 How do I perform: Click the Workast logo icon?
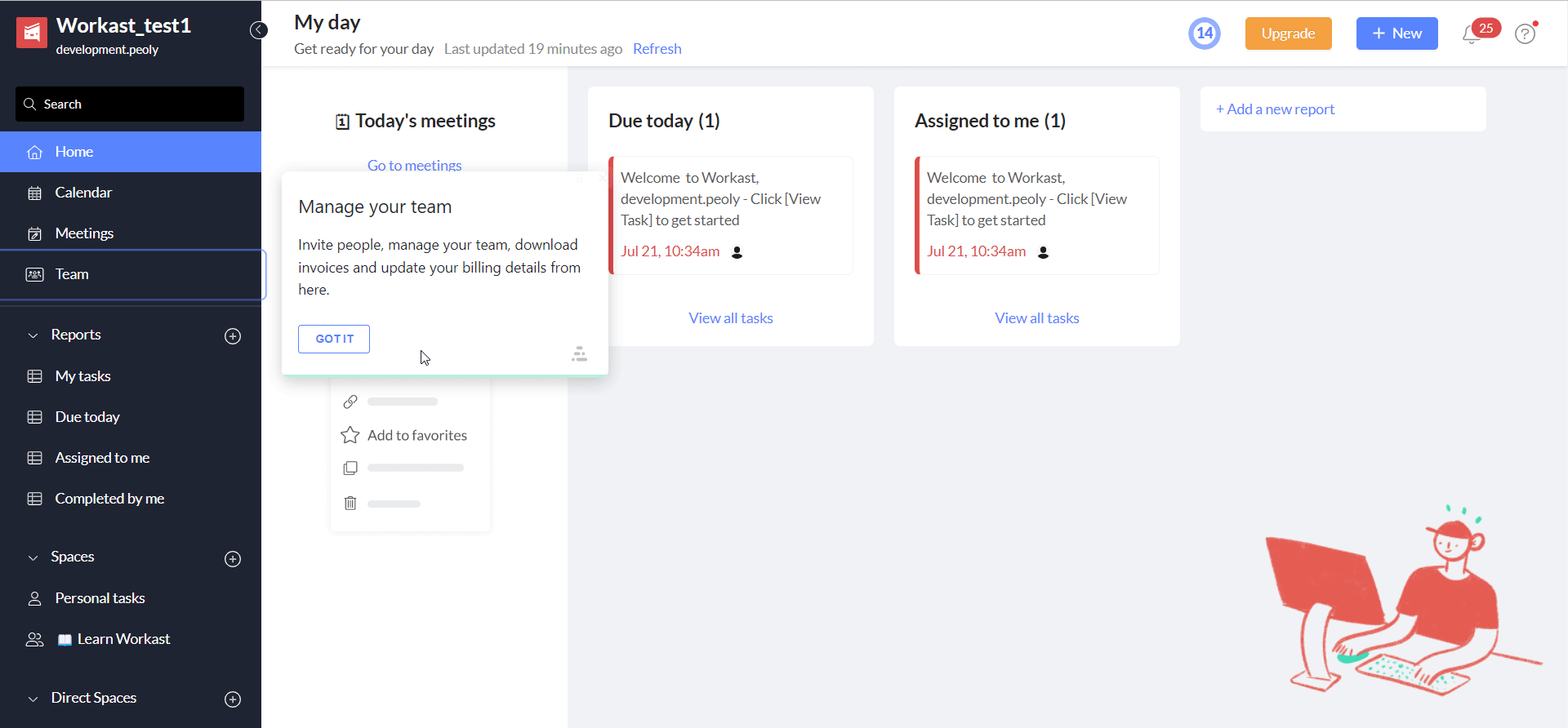(32, 33)
